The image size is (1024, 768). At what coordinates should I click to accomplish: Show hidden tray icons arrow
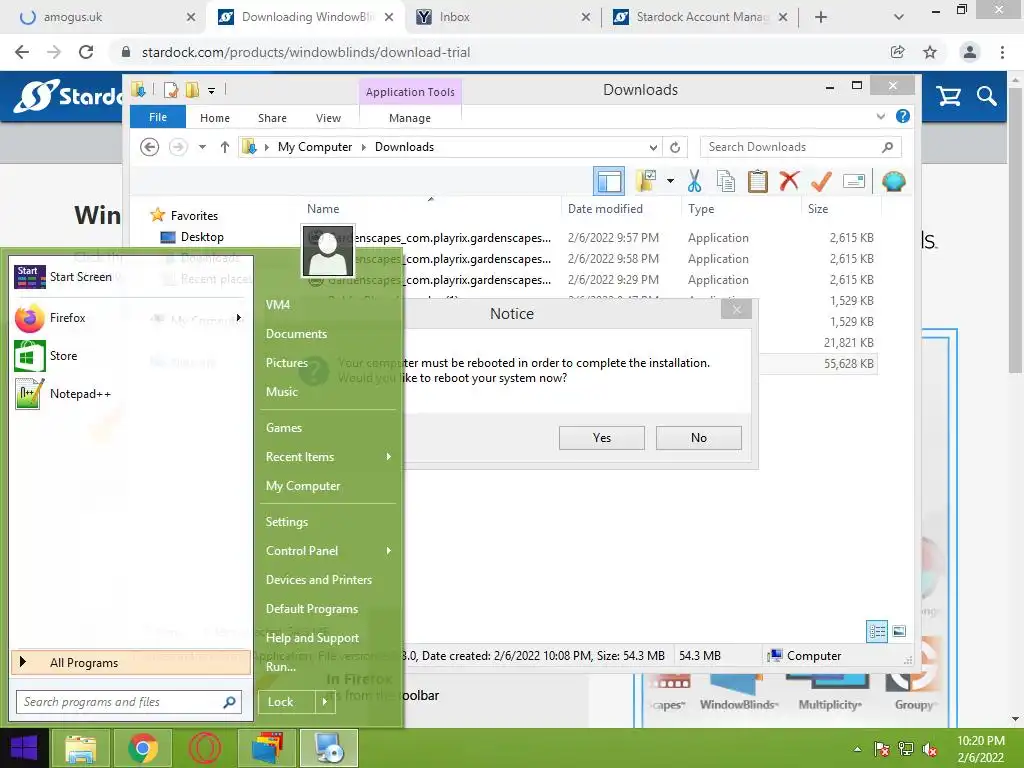point(857,749)
